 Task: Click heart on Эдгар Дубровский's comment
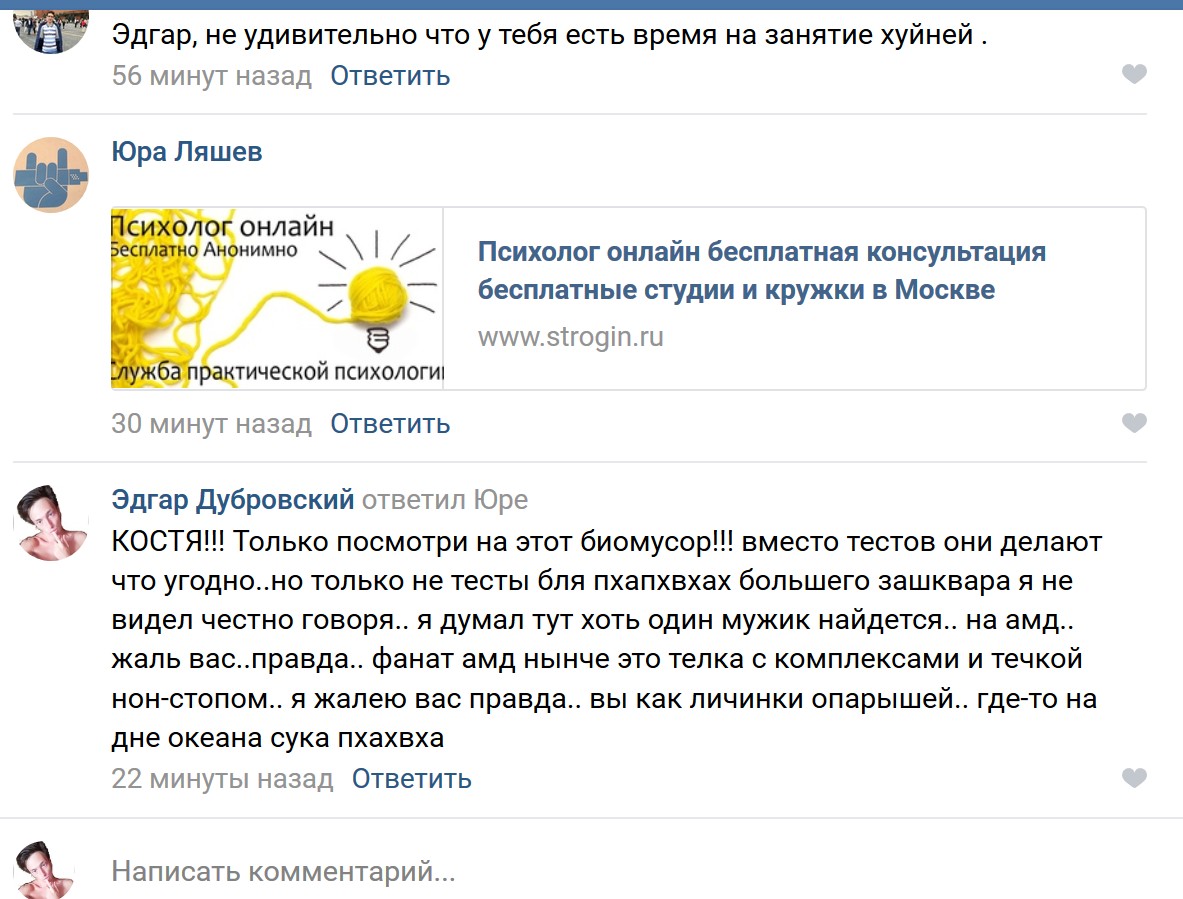coord(1133,778)
